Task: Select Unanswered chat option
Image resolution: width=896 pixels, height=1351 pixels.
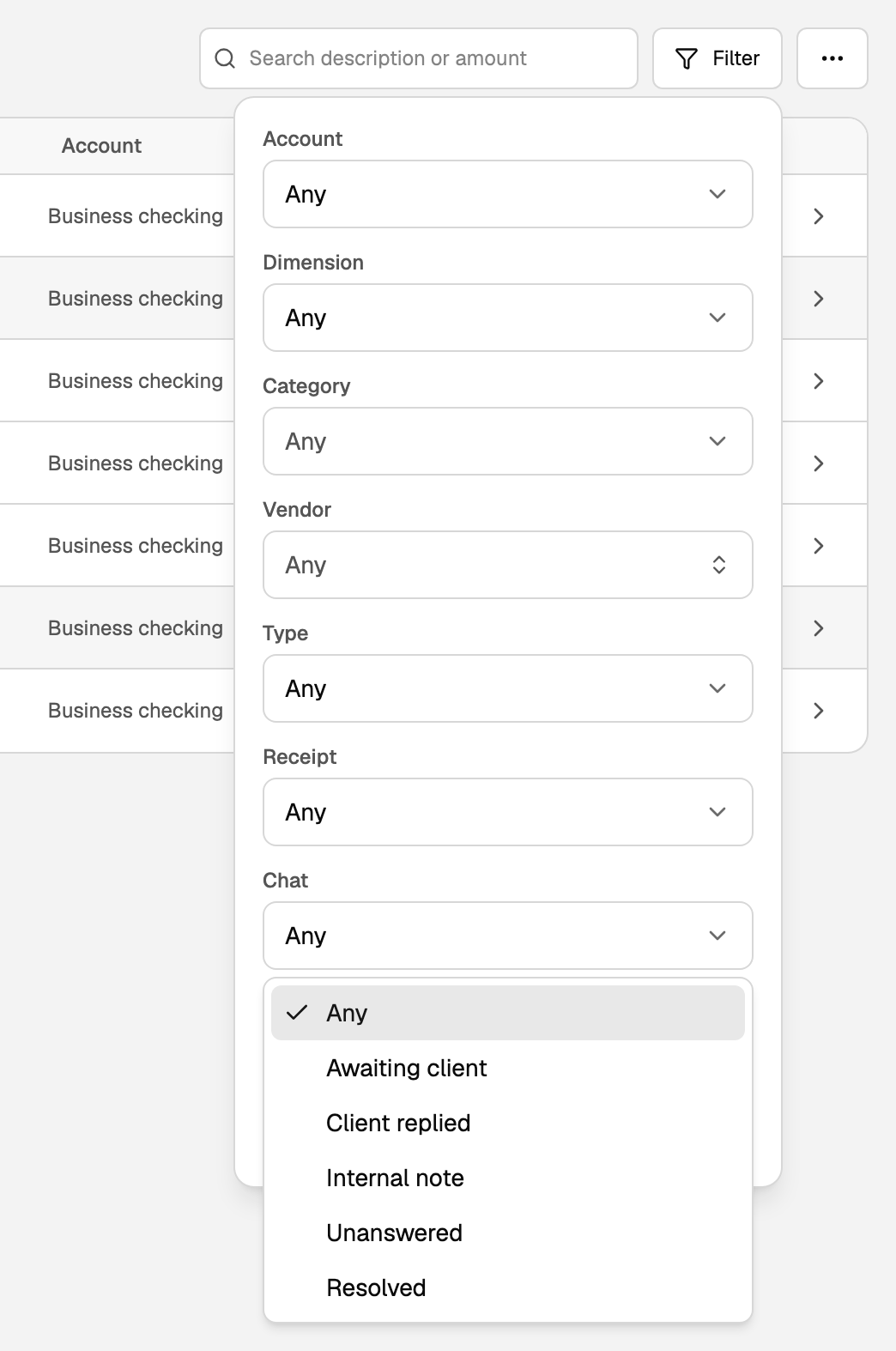Action: tap(508, 1233)
